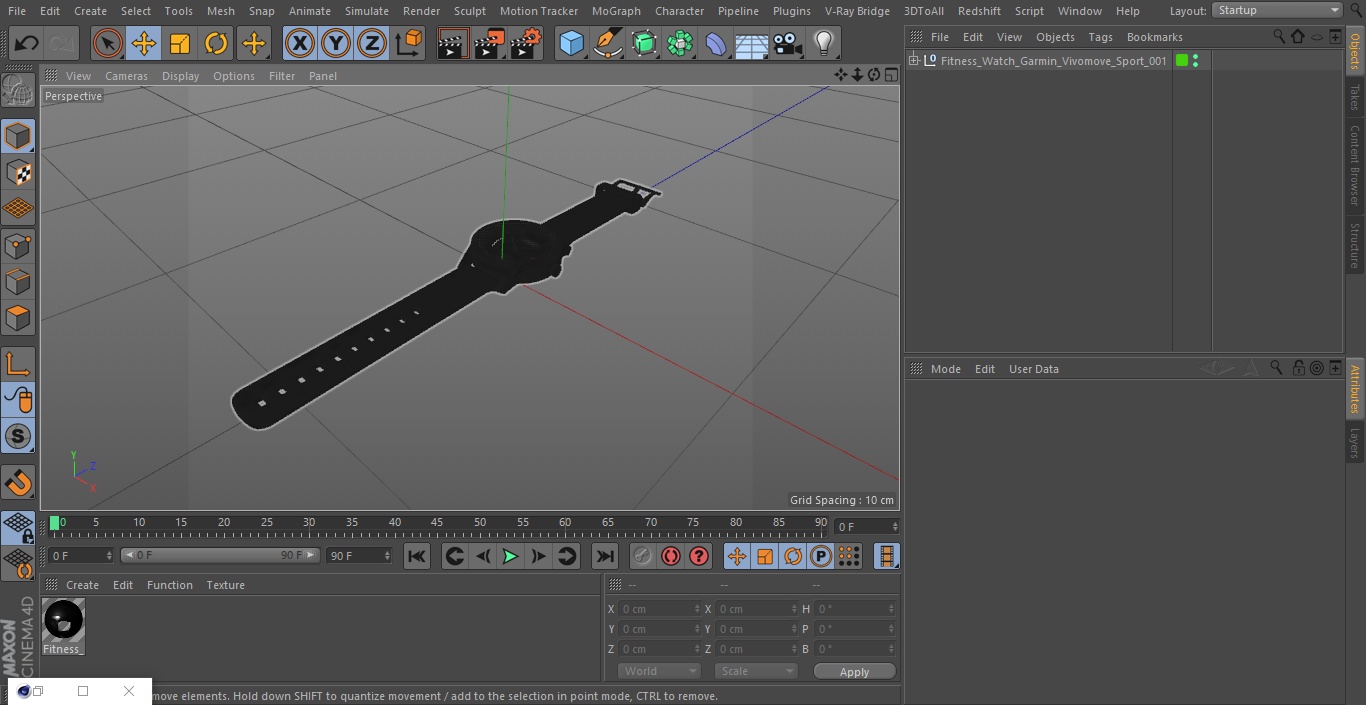The width and height of the screenshot is (1366, 705).
Task: Toggle X axis lock
Action: point(299,44)
